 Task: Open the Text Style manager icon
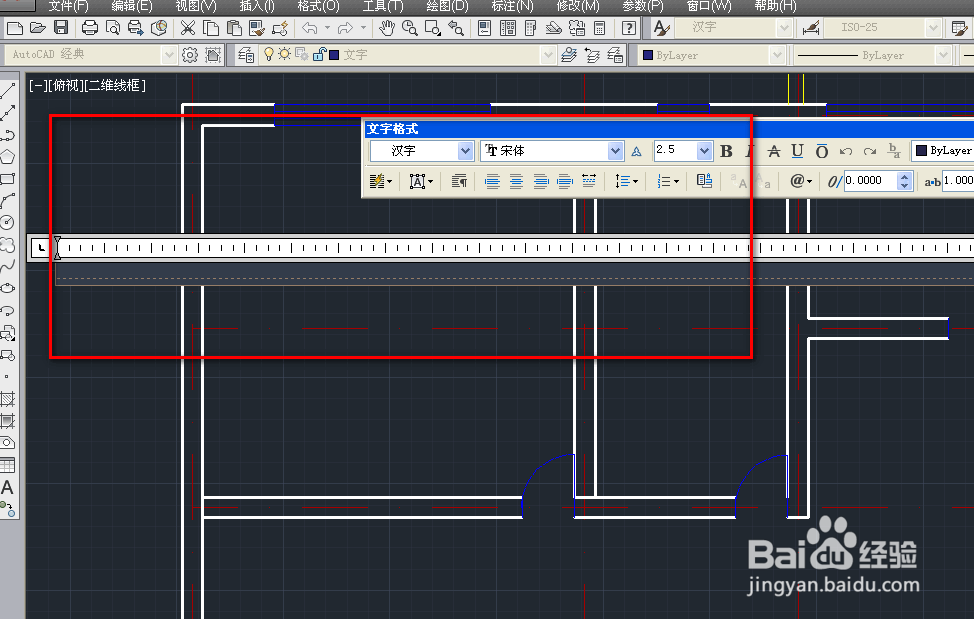[x=661, y=28]
